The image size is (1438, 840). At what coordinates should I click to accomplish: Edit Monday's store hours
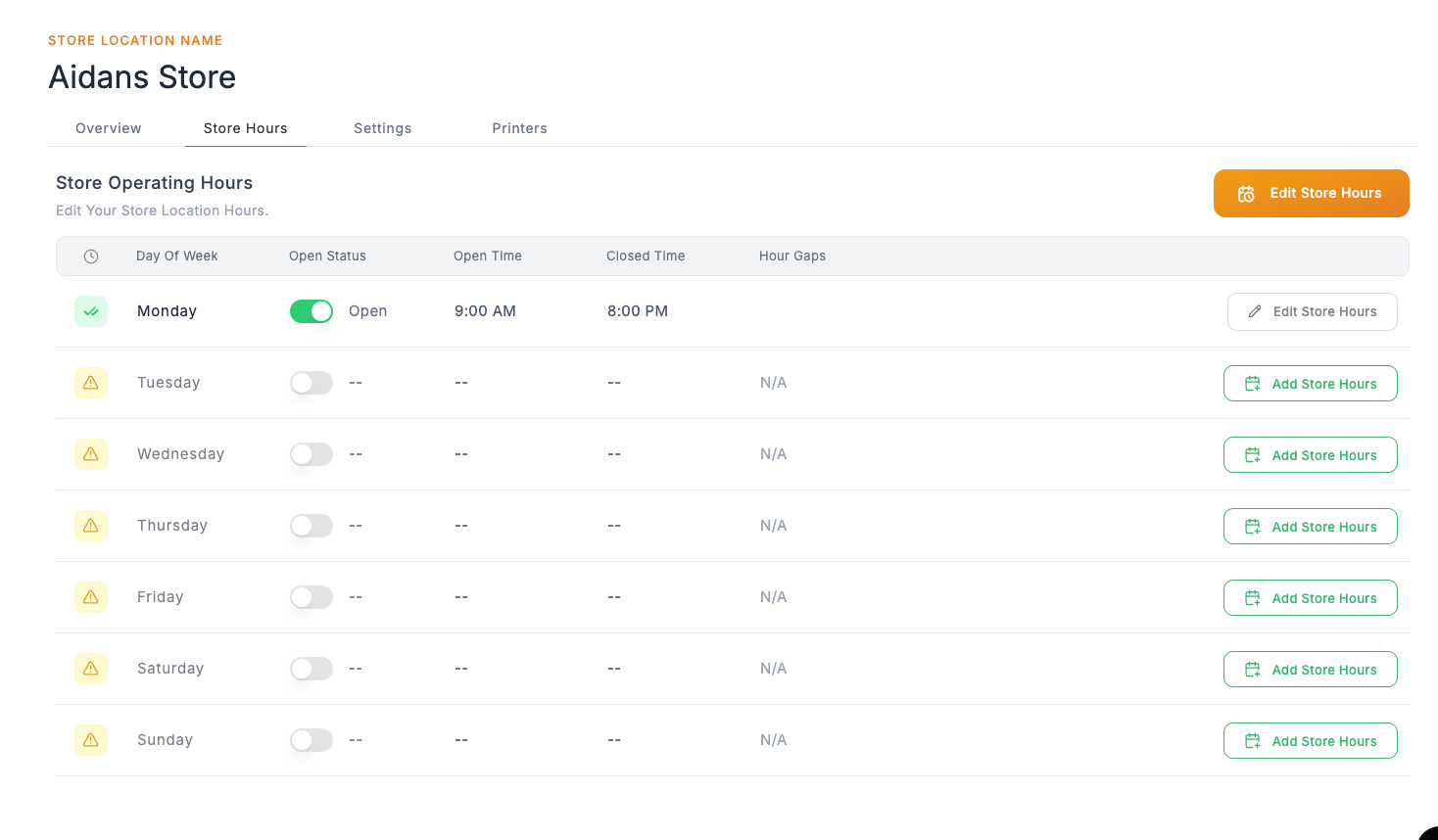pos(1312,310)
